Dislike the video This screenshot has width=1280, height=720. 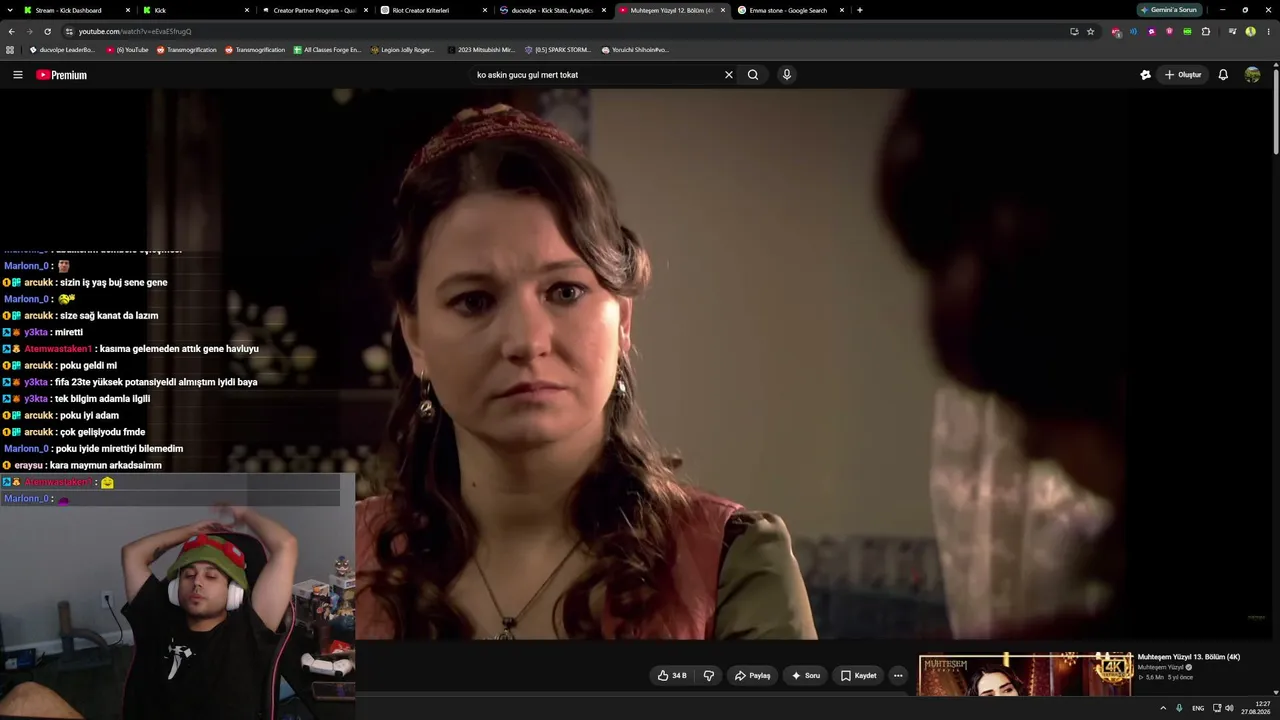(709, 676)
